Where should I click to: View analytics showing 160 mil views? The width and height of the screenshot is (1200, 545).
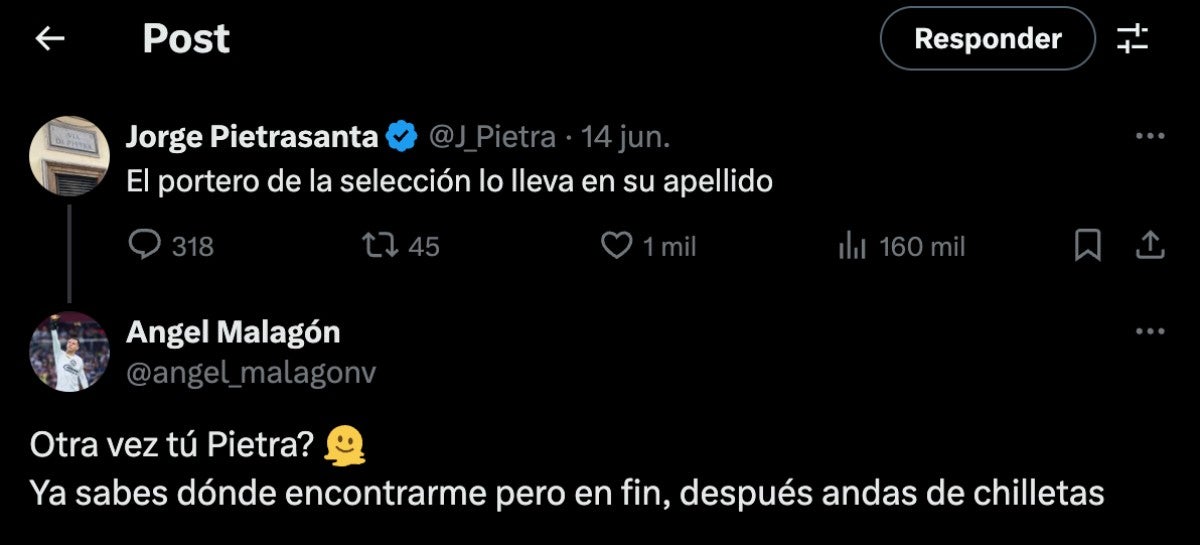coord(850,245)
